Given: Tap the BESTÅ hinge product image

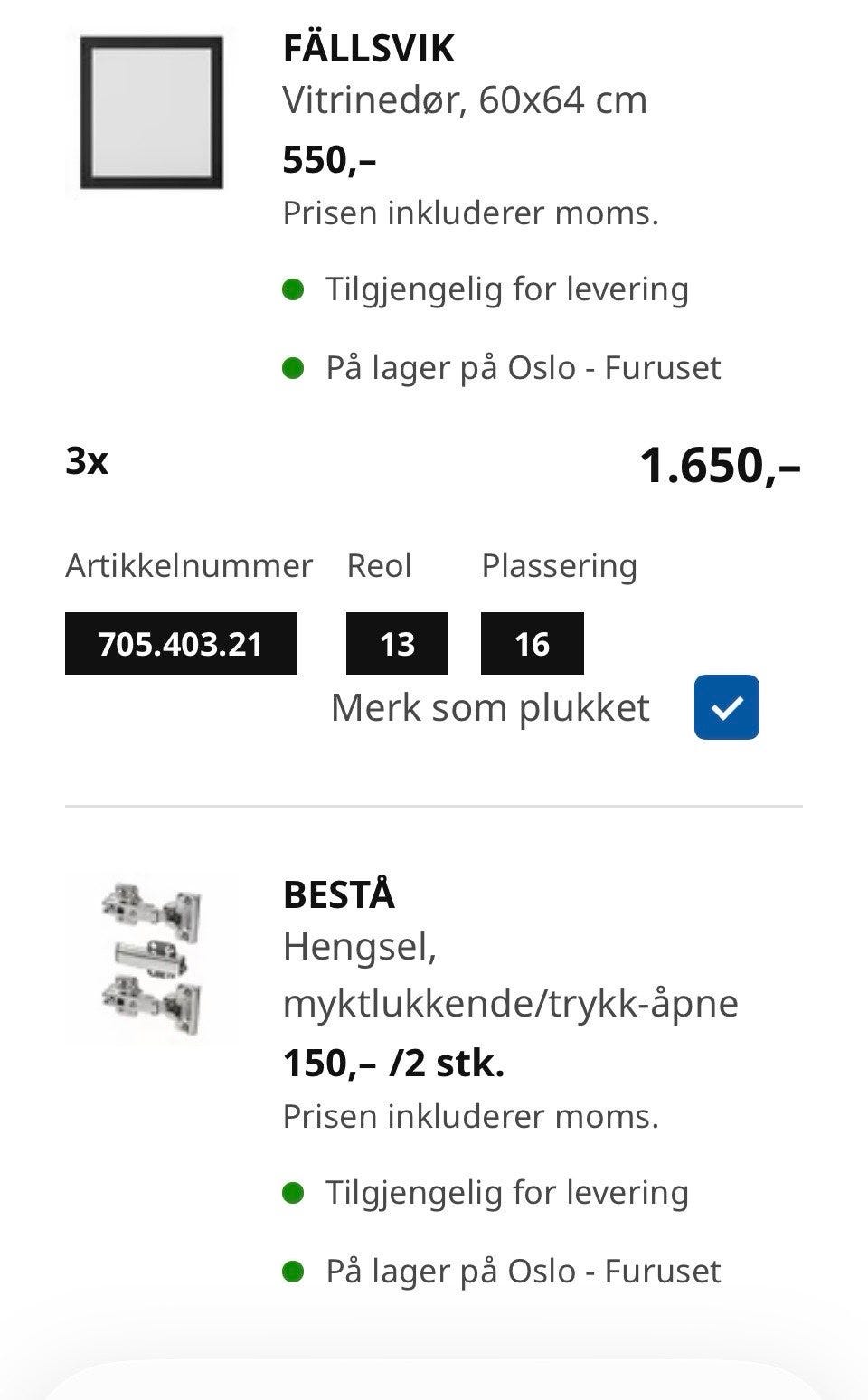Looking at the screenshot, I should point(151,956).
